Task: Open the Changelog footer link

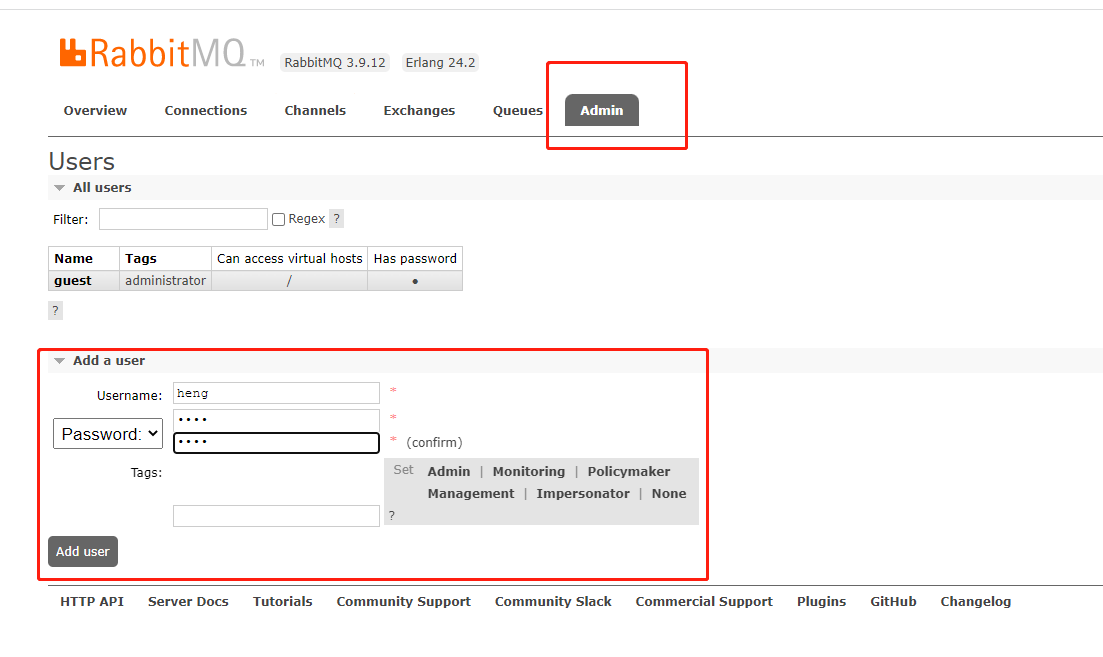Action: point(976,601)
